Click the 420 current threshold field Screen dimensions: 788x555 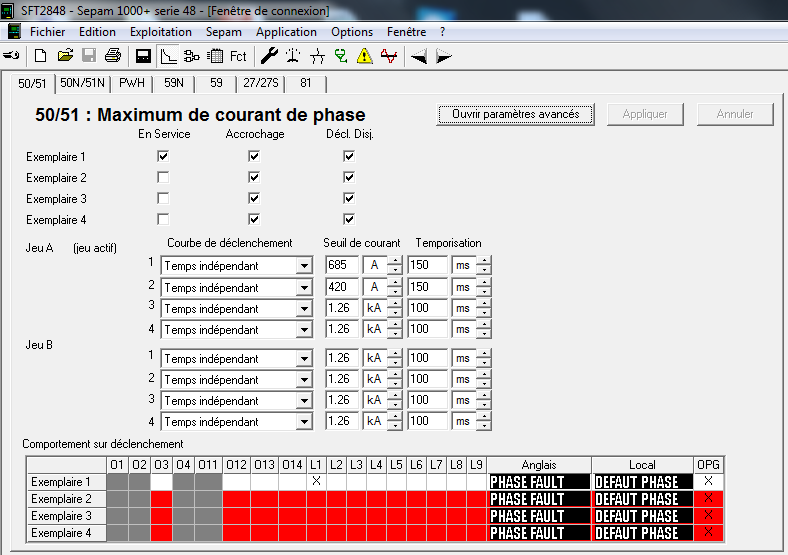[342, 287]
